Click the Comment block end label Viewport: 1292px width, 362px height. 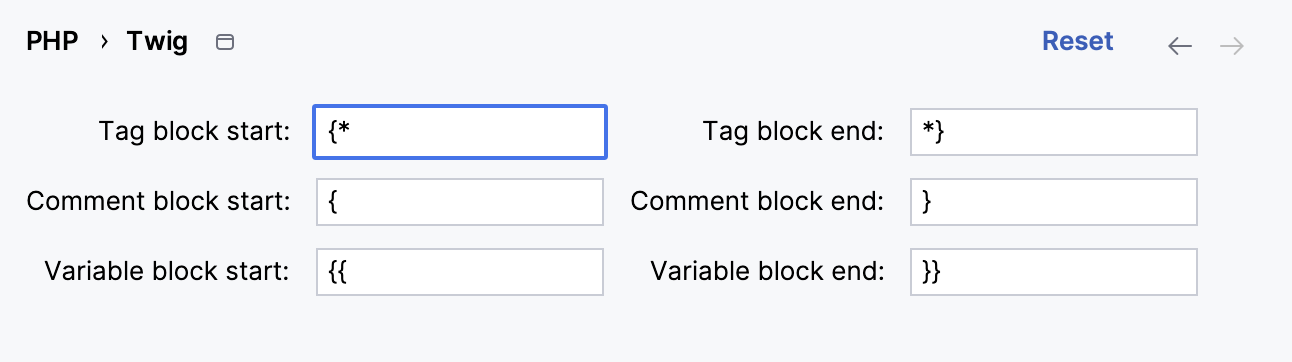[x=758, y=201]
